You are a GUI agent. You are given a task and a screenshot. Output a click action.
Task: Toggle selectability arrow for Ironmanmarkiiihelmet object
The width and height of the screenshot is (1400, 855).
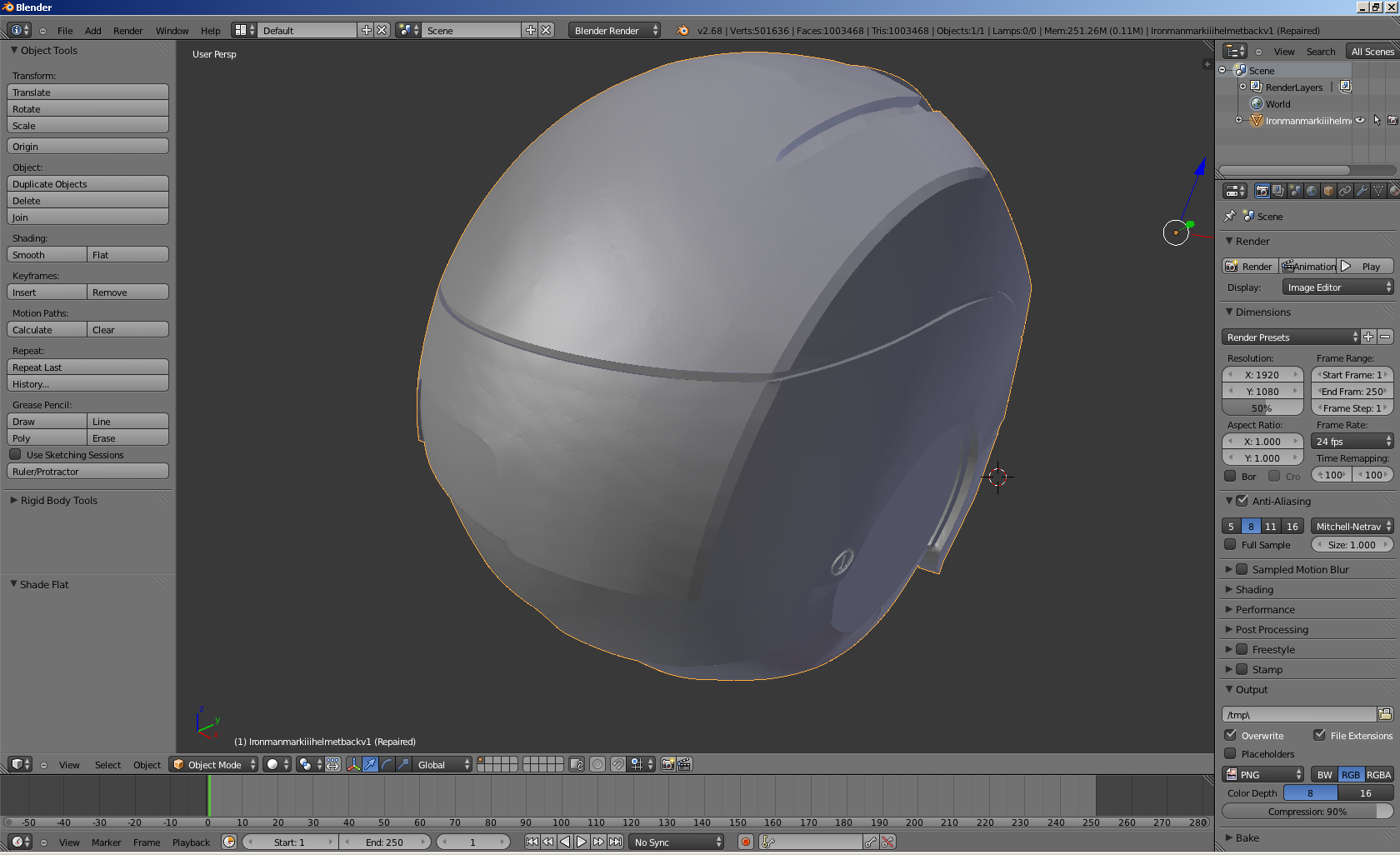tap(1377, 120)
